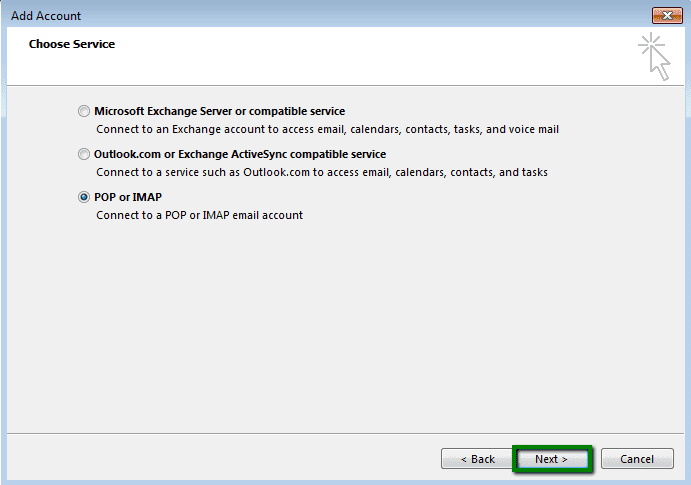Click the sparkle cursor wizard icon
The width and height of the screenshot is (691, 485).
[654, 56]
